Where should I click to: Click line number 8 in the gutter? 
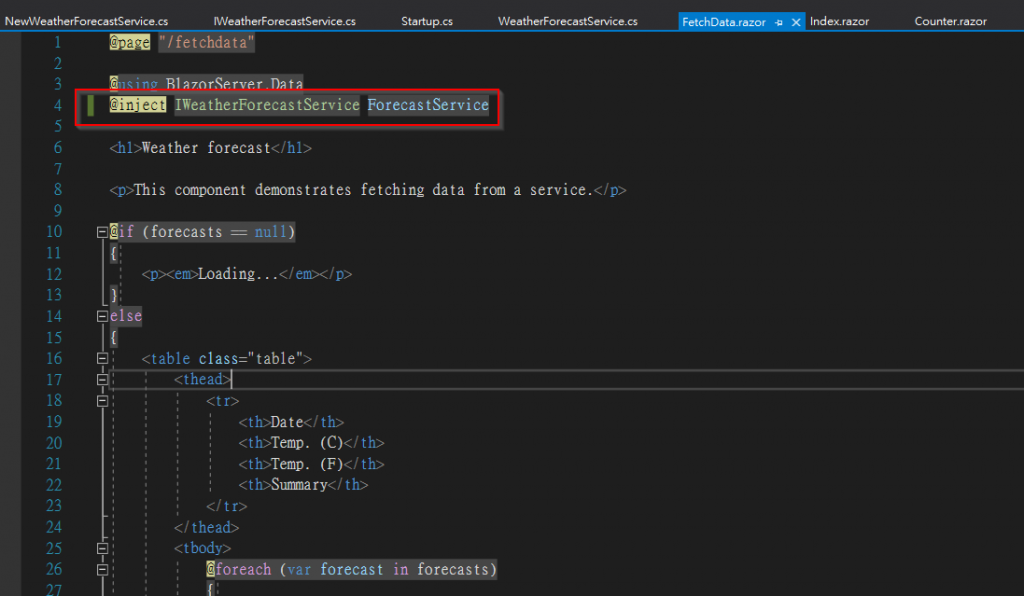(x=57, y=190)
